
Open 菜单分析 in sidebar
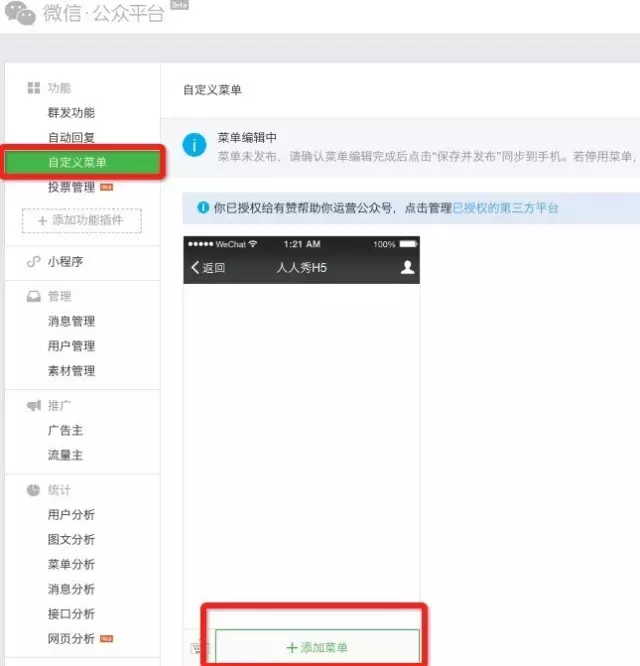coord(71,564)
